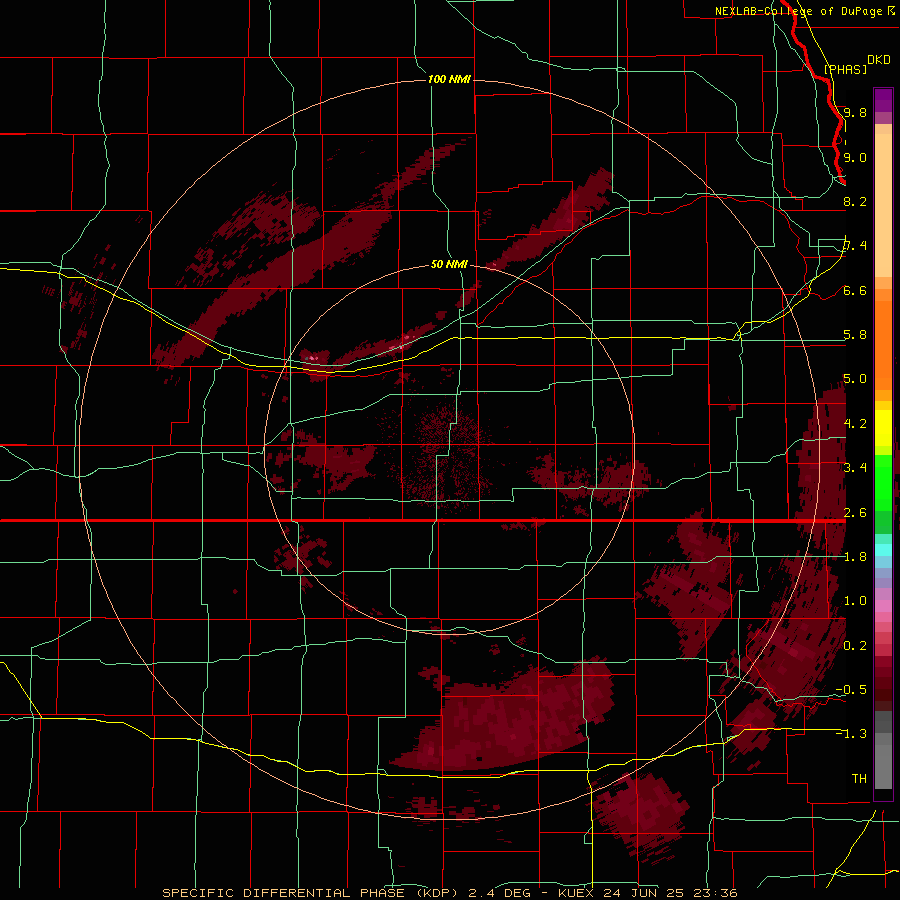
Task: Click the Specific Differential Phase caption text
Action: pyautogui.click(x=311, y=893)
